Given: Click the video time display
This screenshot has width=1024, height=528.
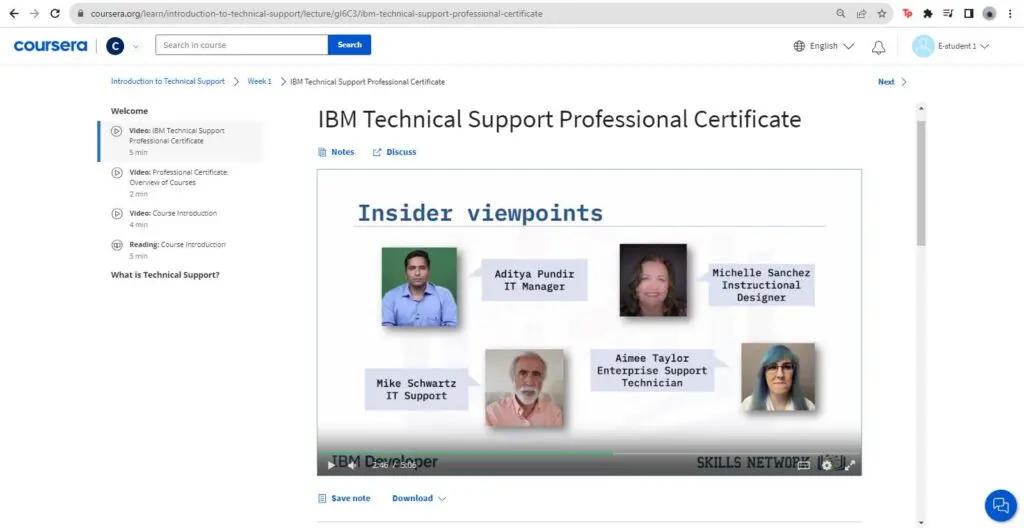Looking at the screenshot, I should (394, 465).
